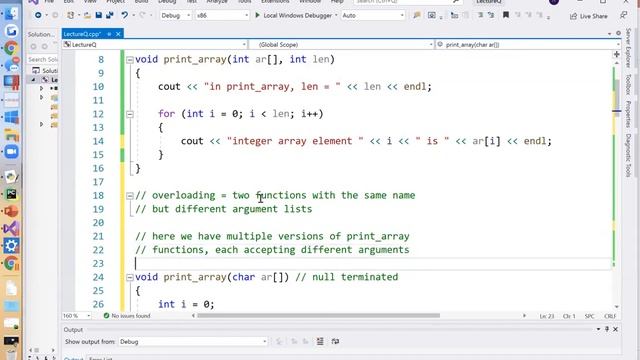Click the SPC indentation indicator
This screenshot has height=360, width=640.
coord(589,316)
